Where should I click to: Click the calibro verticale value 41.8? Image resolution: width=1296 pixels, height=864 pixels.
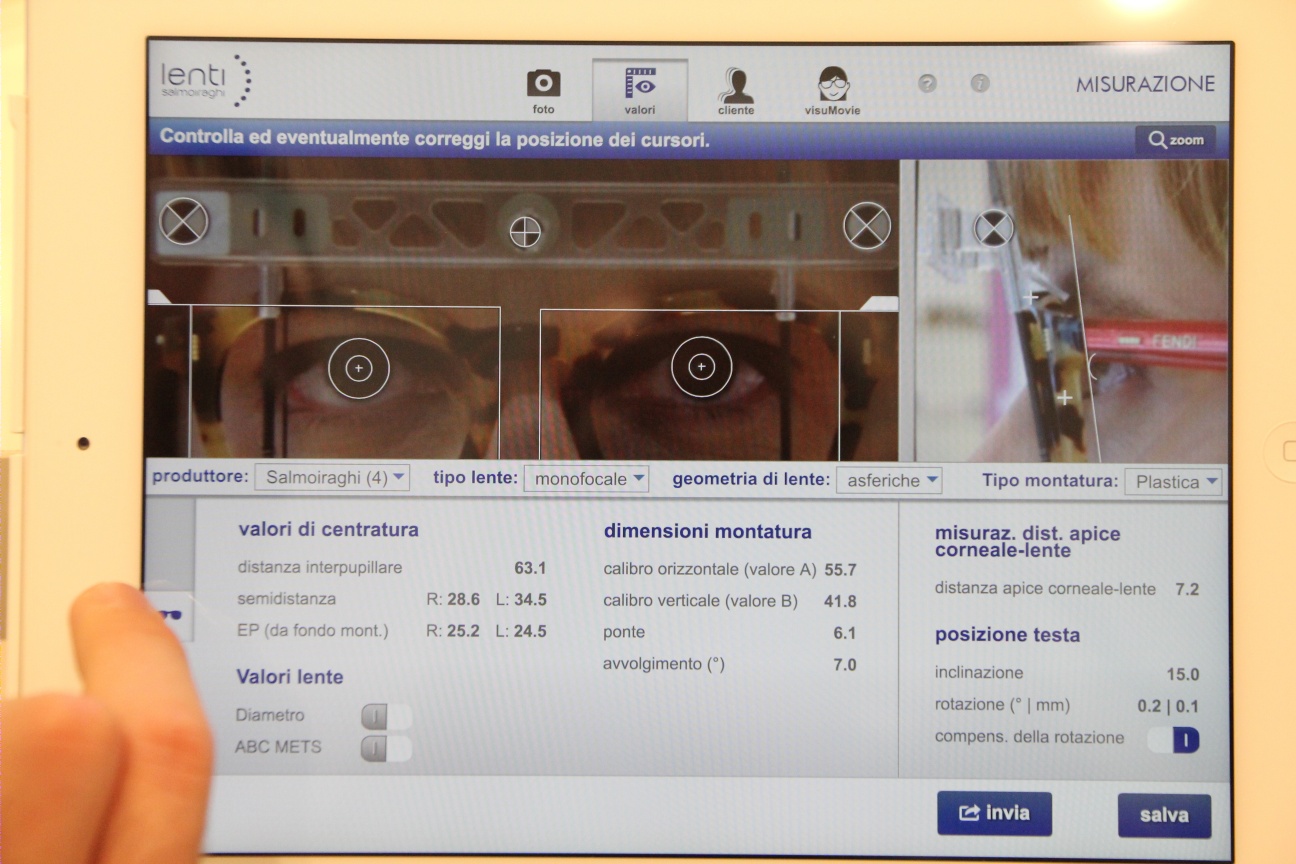[840, 601]
